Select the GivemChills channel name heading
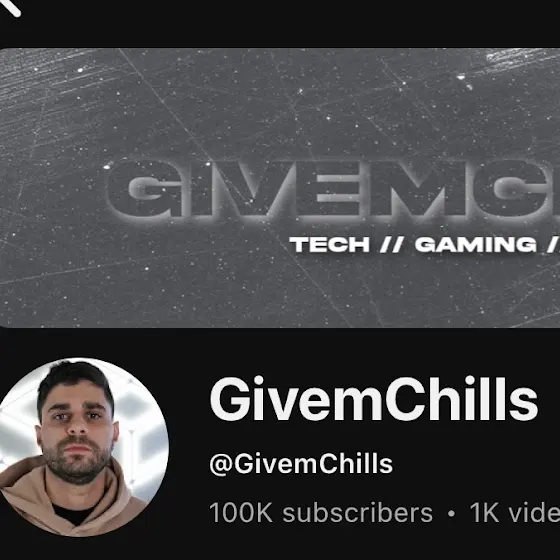The height and width of the screenshot is (560, 560). tap(374, 399)
